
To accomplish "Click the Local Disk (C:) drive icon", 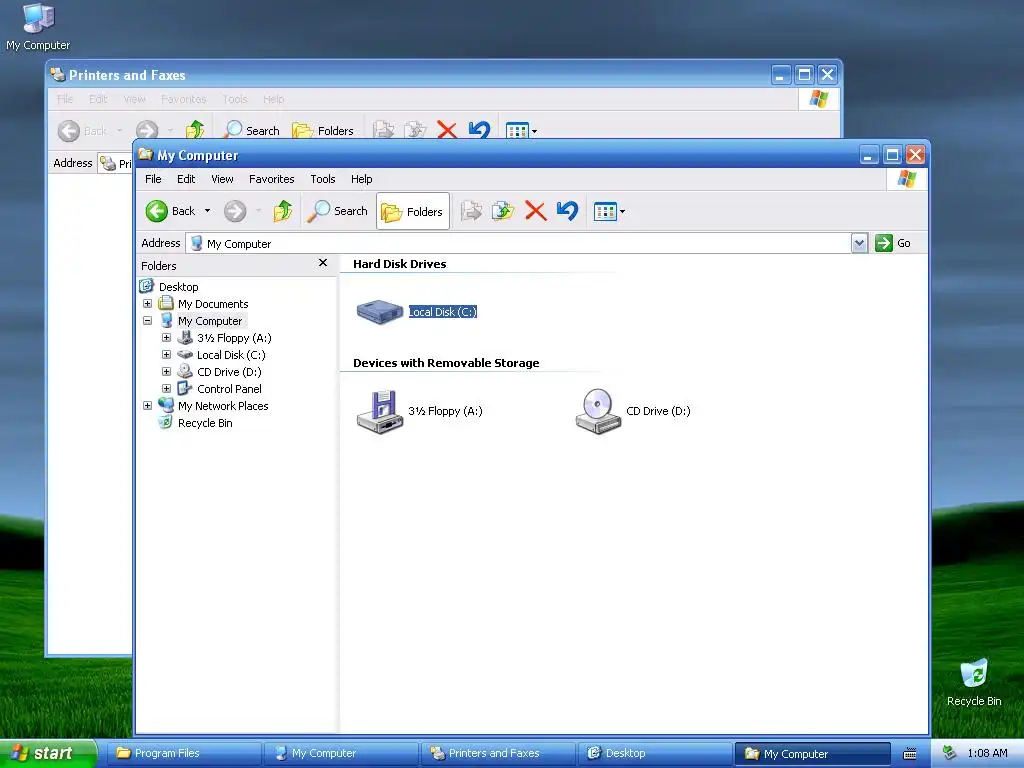I will tap(379, 312).
